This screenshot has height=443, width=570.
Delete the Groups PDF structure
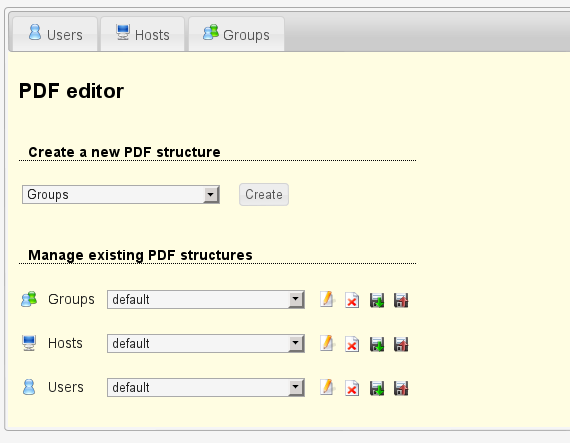352,300
